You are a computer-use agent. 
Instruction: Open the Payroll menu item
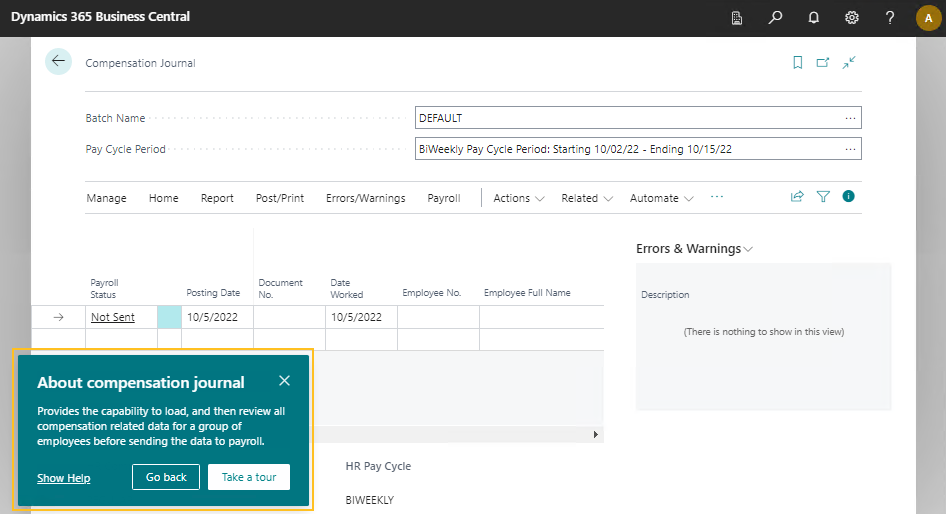click(x=443, y=198)
